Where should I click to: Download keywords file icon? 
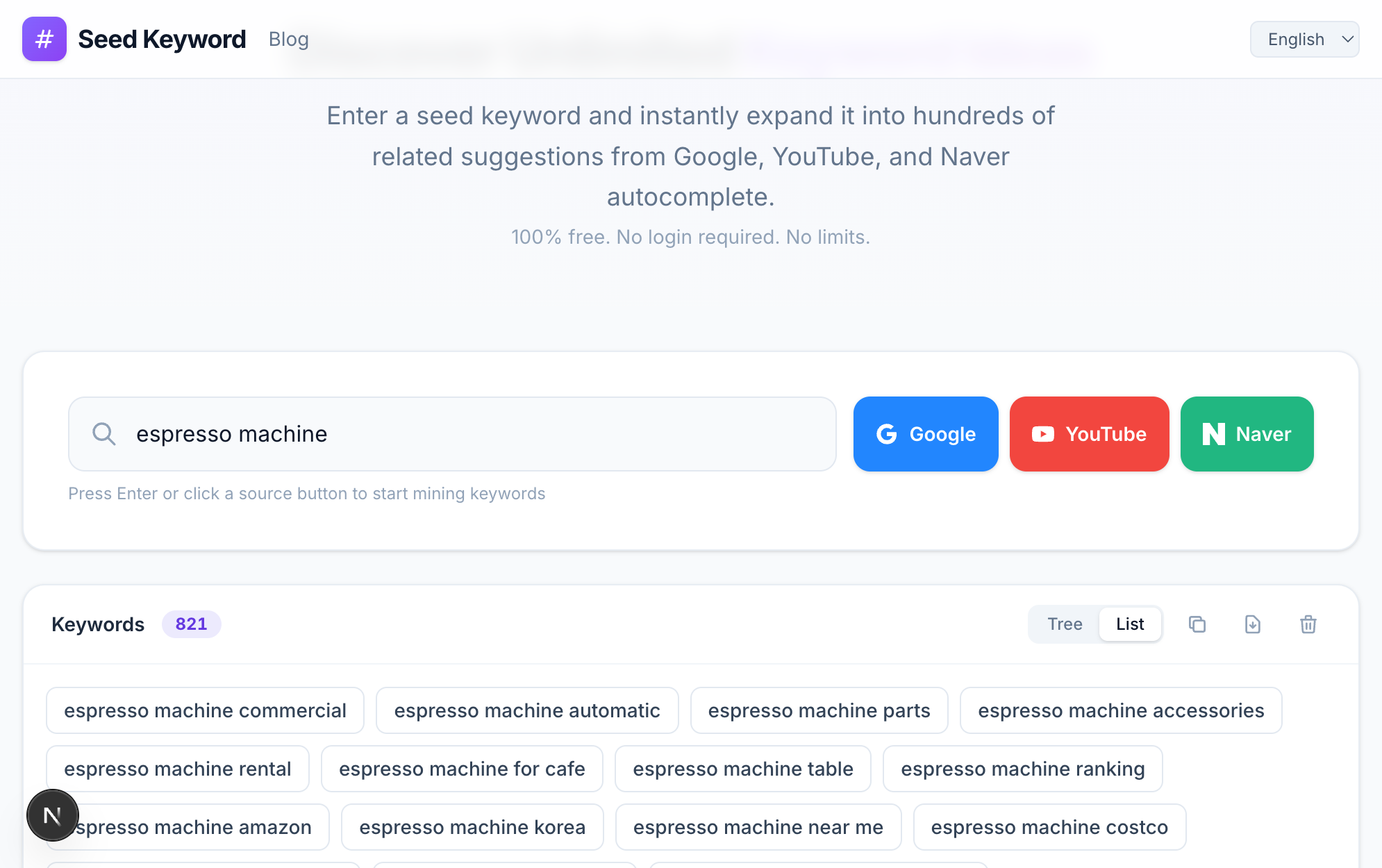(x=1253, y=624)
